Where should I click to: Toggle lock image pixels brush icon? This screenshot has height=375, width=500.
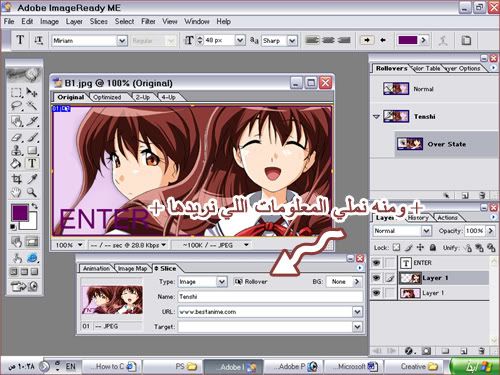408,247
